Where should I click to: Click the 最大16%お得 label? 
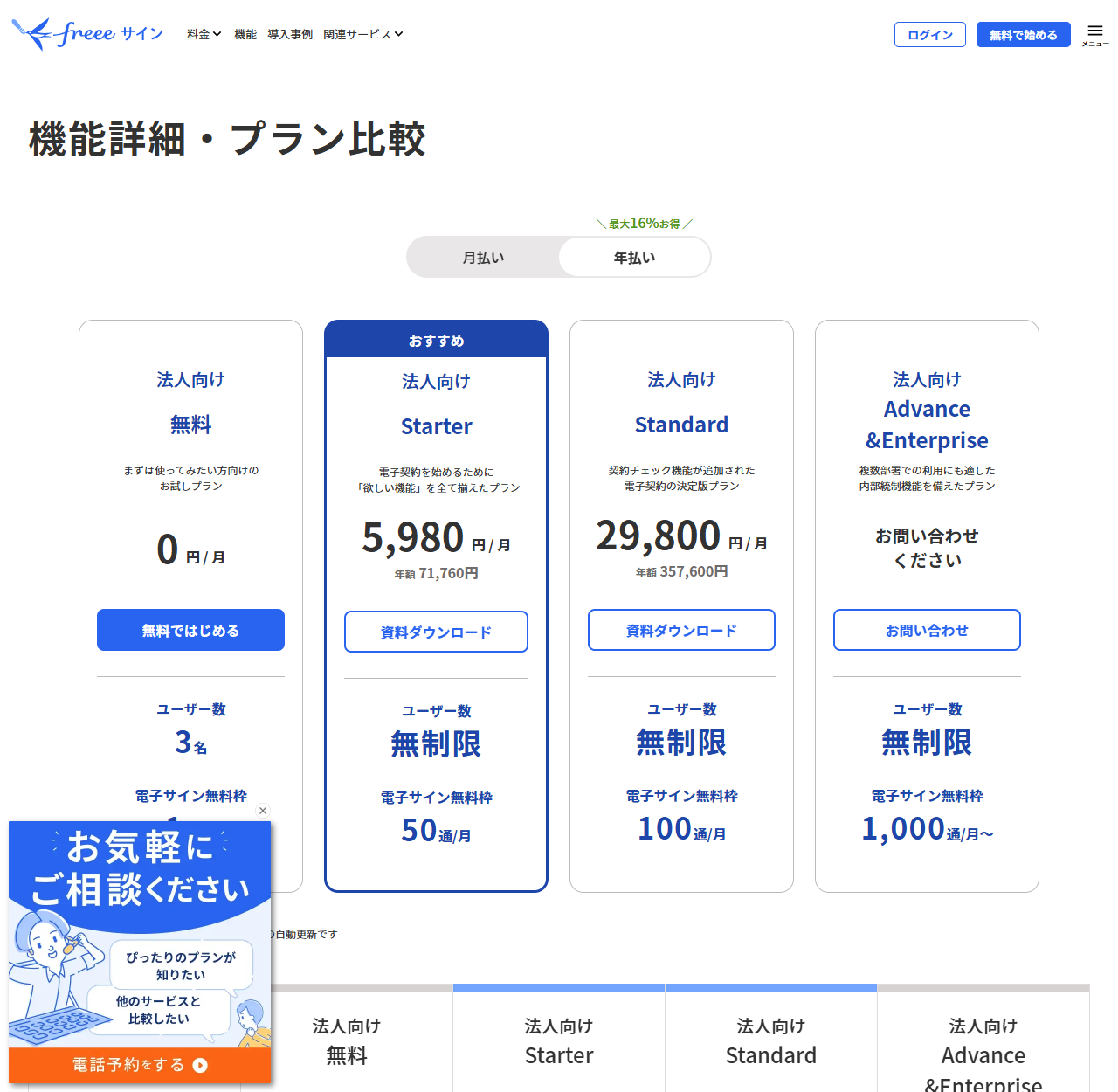click(645, 224)
